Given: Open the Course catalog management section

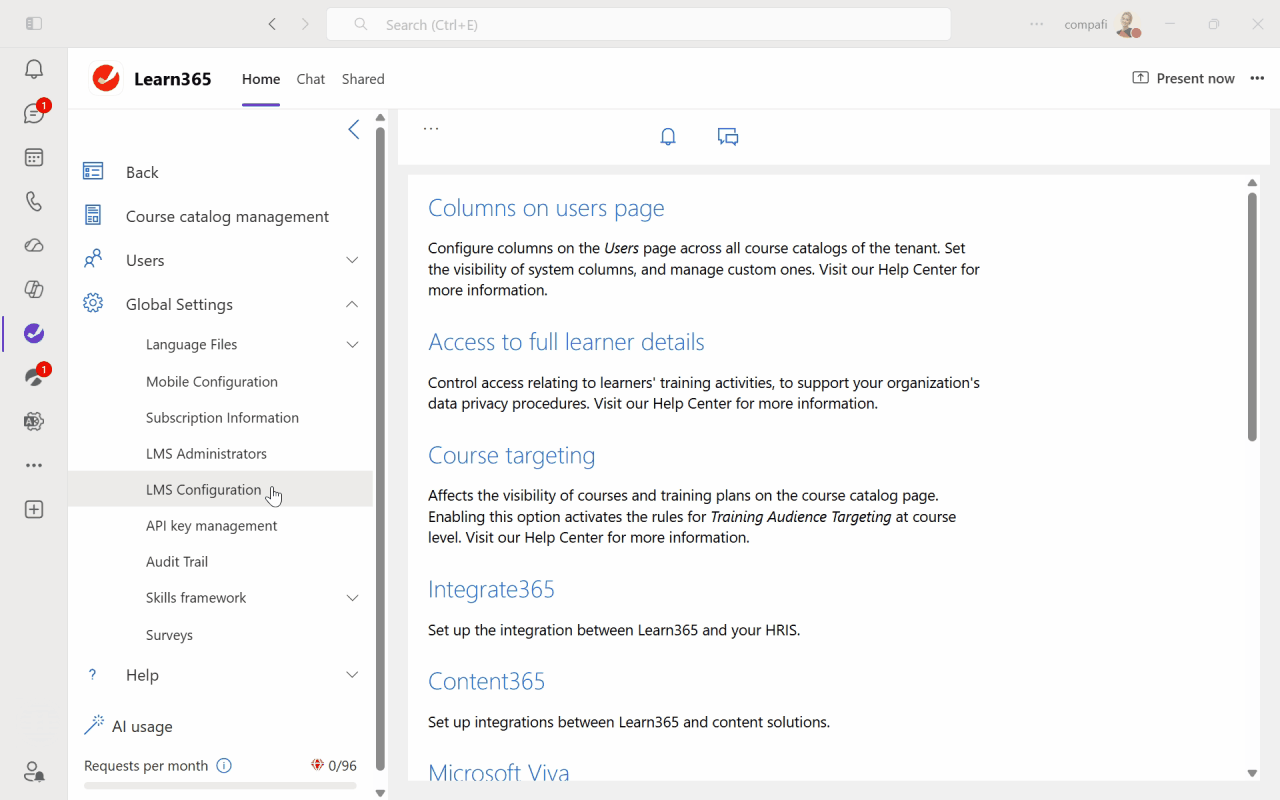Looking at the screenshot, I should (x=227, y=216).
